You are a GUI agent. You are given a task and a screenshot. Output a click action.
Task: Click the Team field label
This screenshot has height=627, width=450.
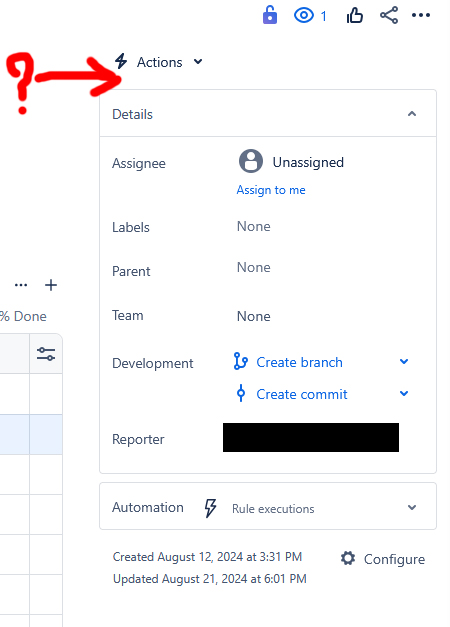tap(128, 315)
